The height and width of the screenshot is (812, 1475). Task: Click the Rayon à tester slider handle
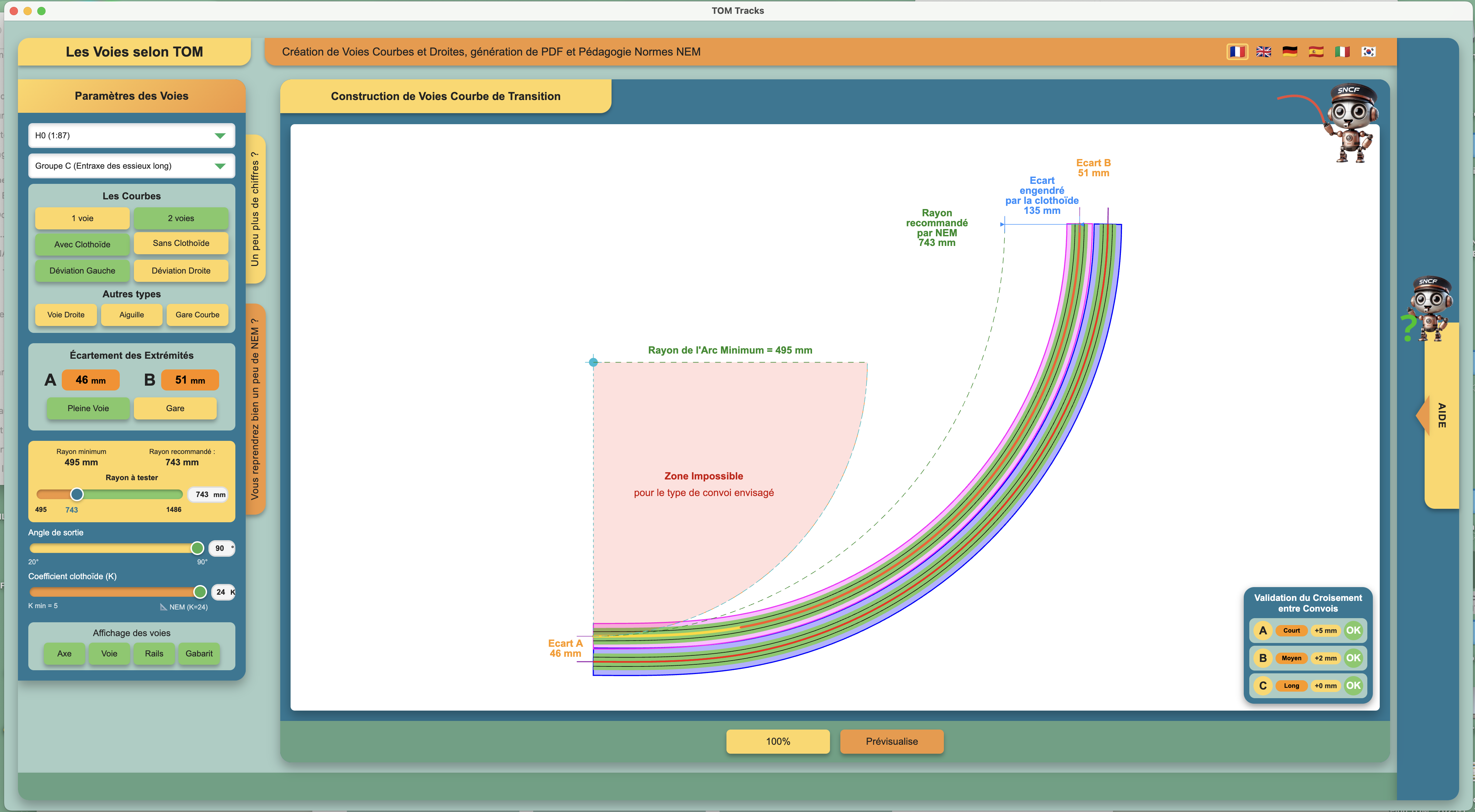click(77, 494)
